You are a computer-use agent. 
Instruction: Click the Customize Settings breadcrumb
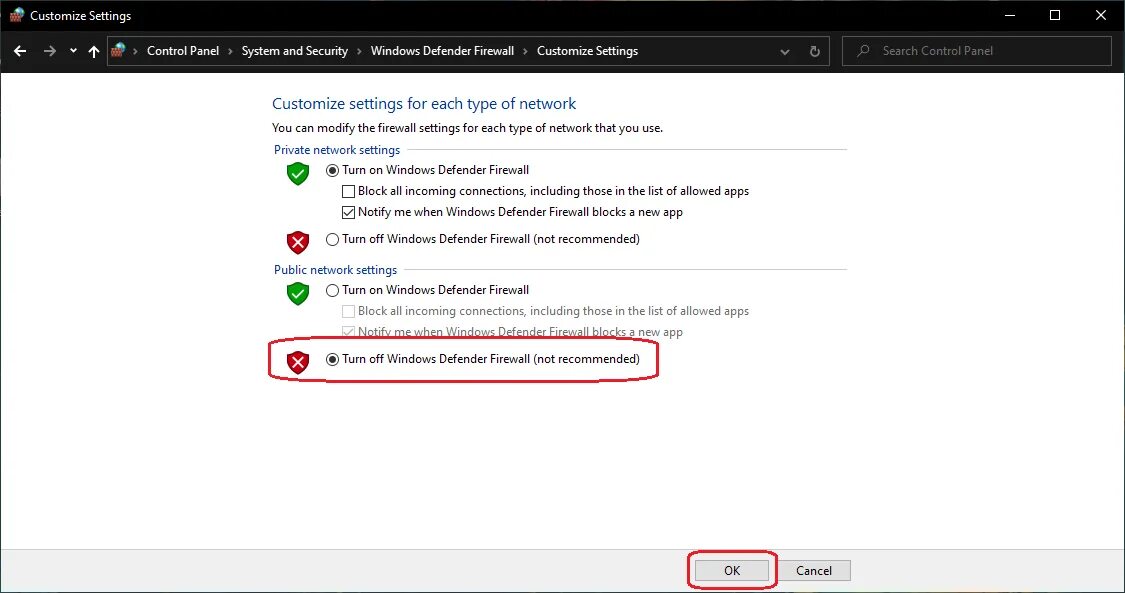coord(588,51)
